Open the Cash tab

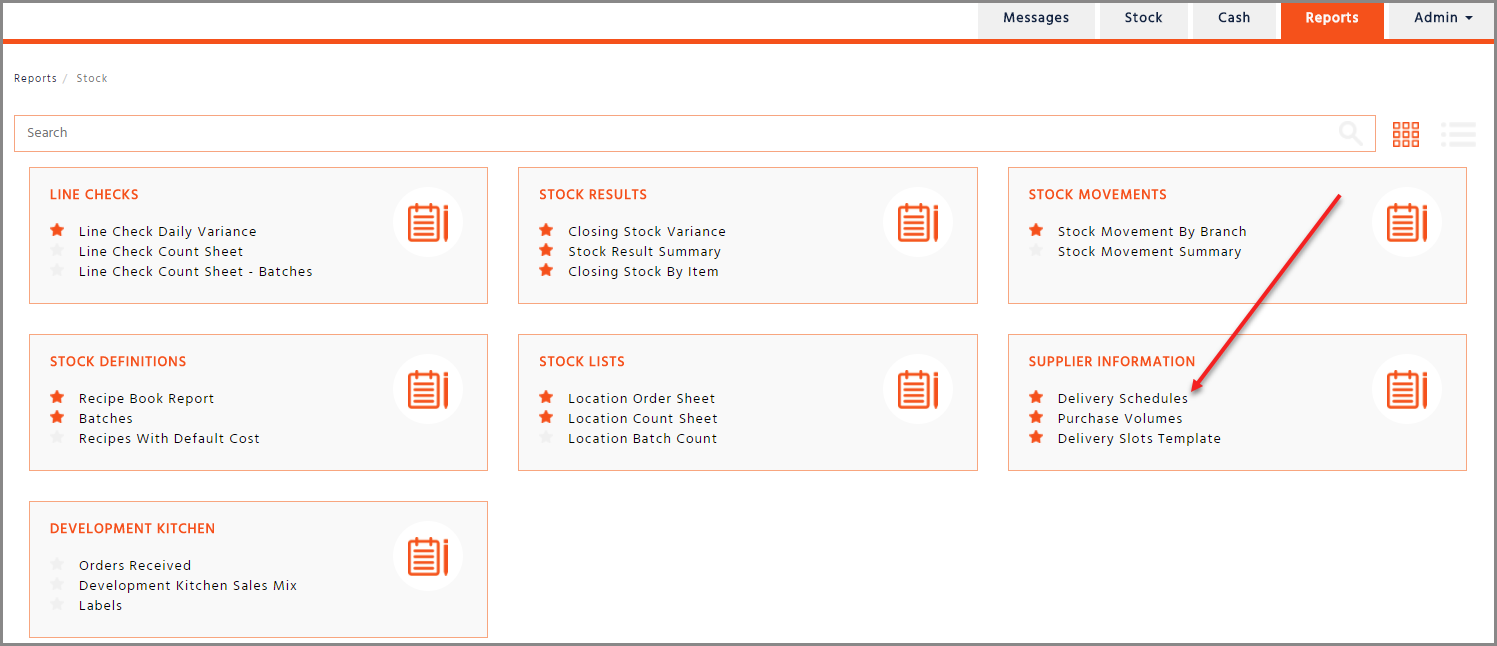tap(1234, 18)
